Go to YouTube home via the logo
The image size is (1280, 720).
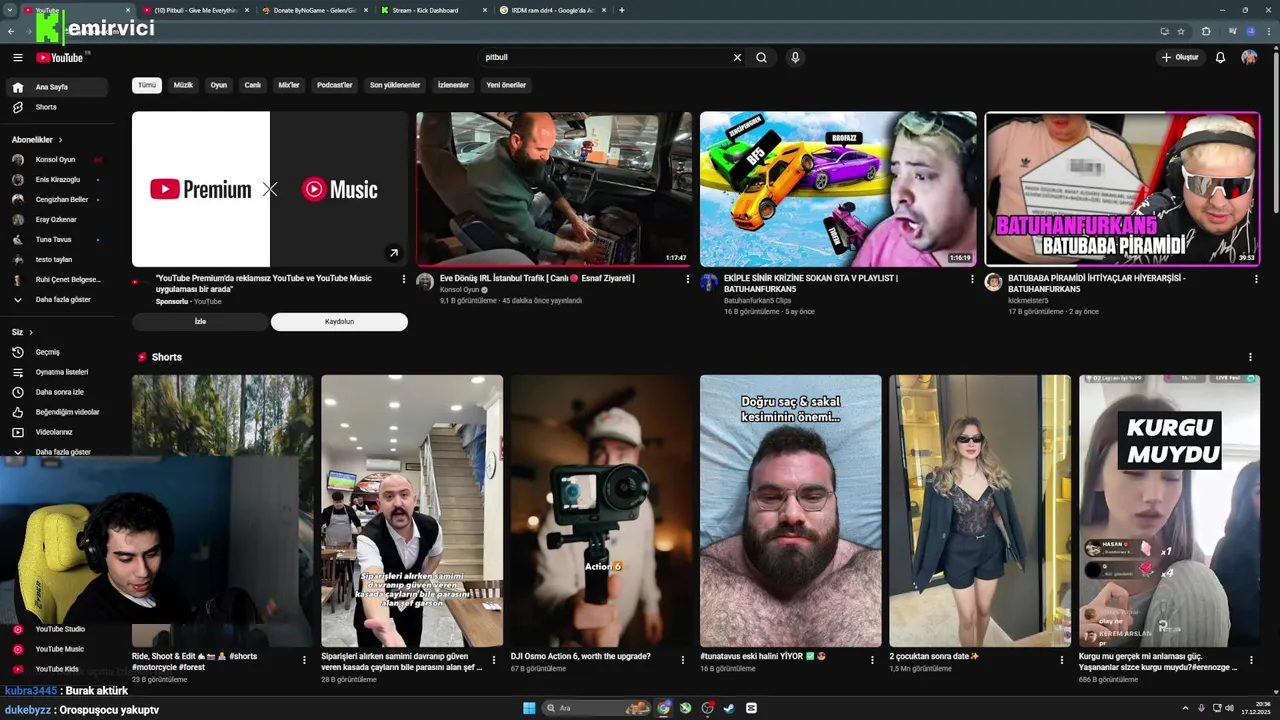[x=60, y=58]
